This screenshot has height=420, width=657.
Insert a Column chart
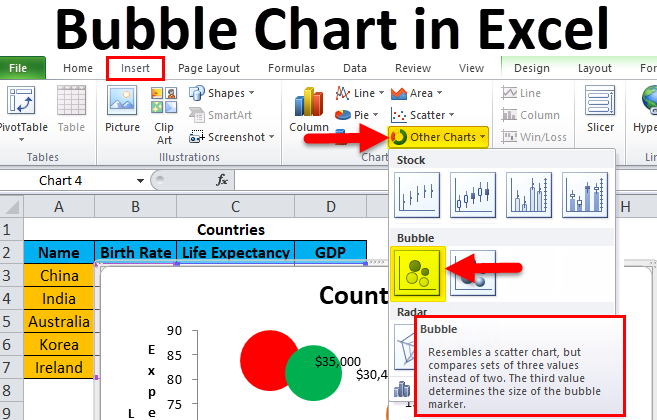tap(309, 109)
